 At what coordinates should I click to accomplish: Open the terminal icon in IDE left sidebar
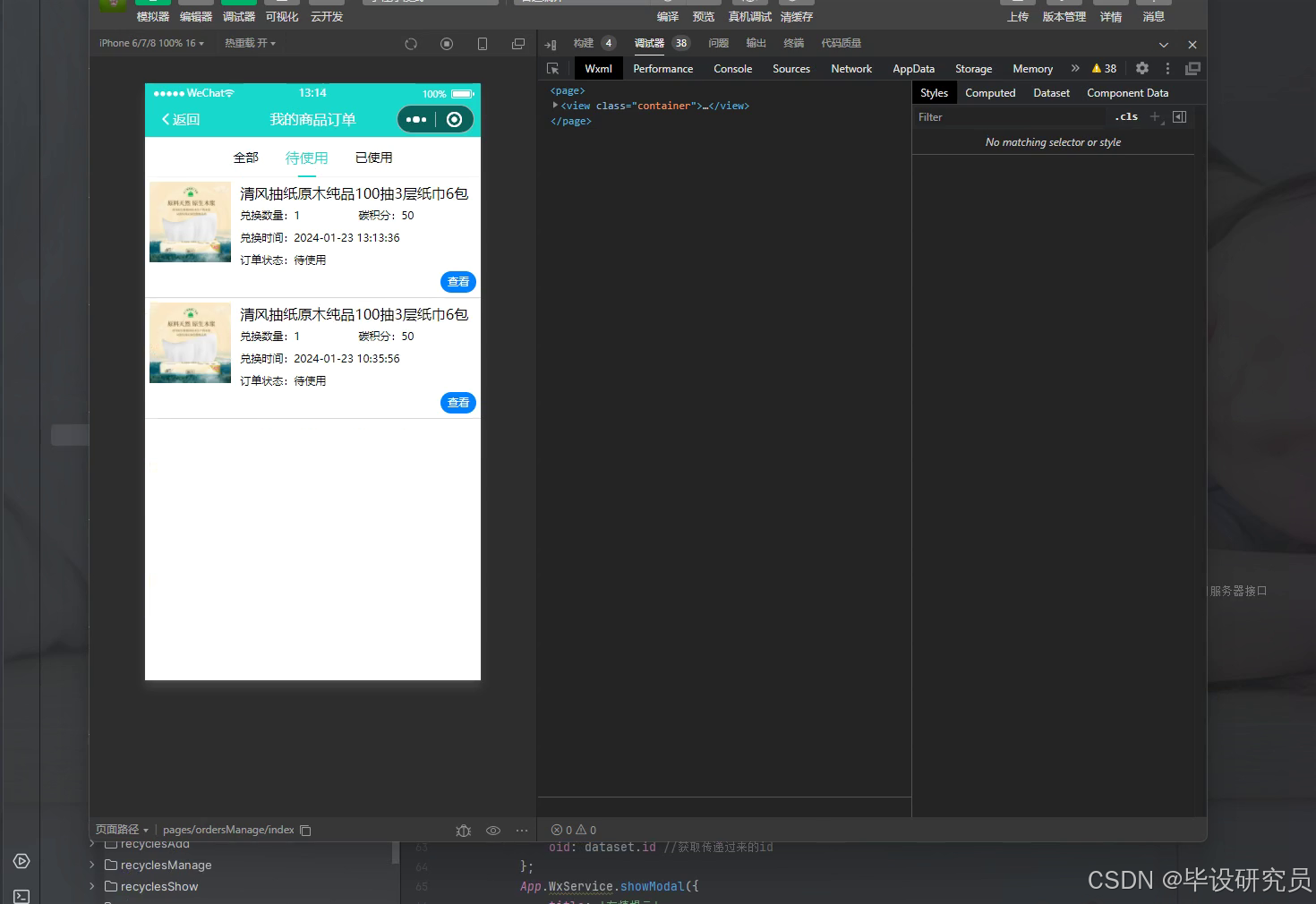click(x=22, y=896)
